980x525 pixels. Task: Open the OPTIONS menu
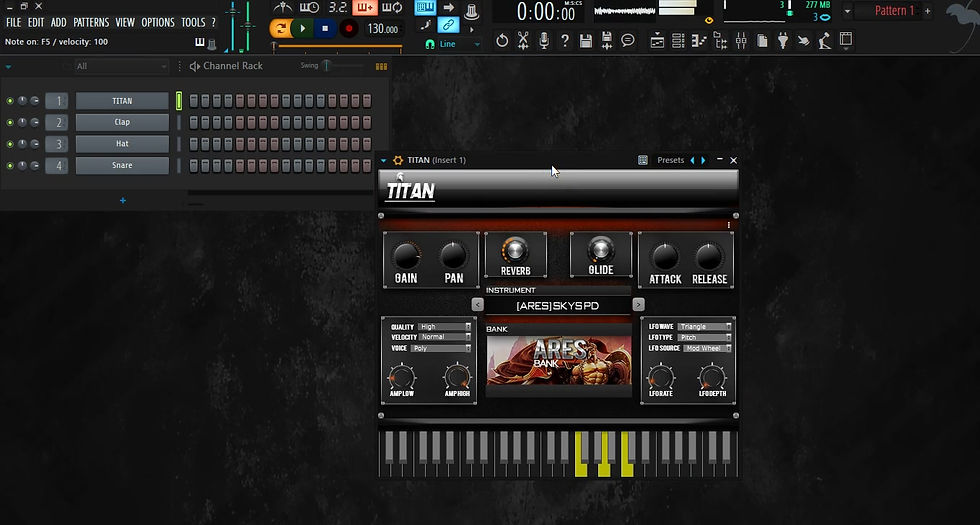pos(158,22)
